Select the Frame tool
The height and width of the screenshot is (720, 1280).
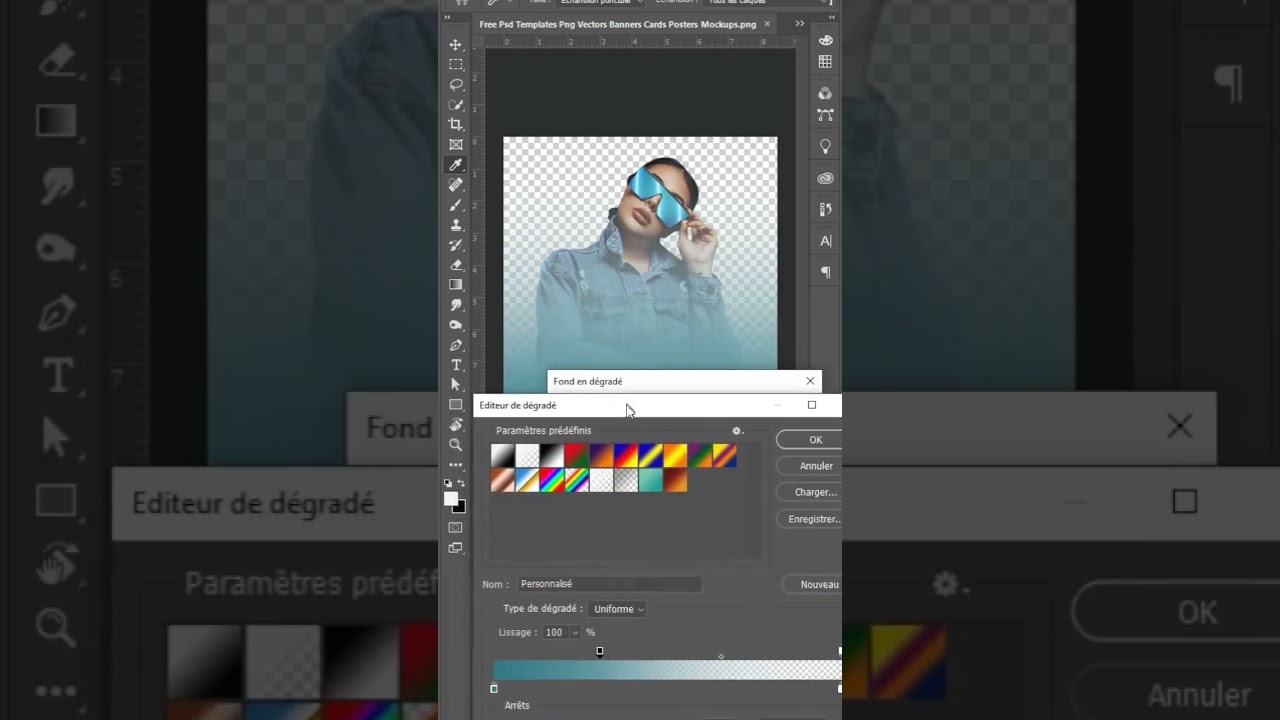[456, 145]
